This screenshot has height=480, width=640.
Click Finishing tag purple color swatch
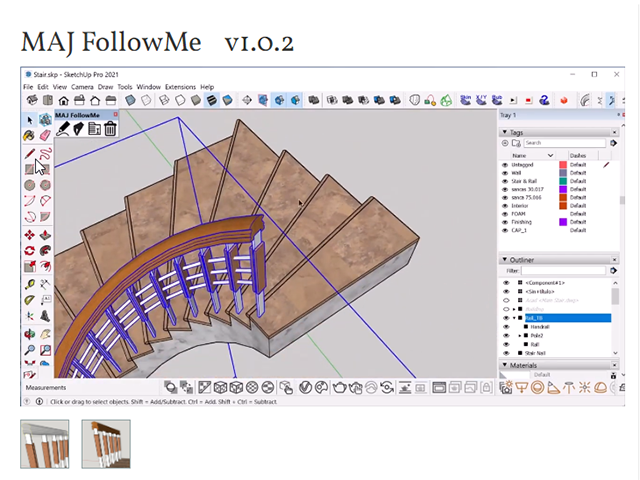563,222
